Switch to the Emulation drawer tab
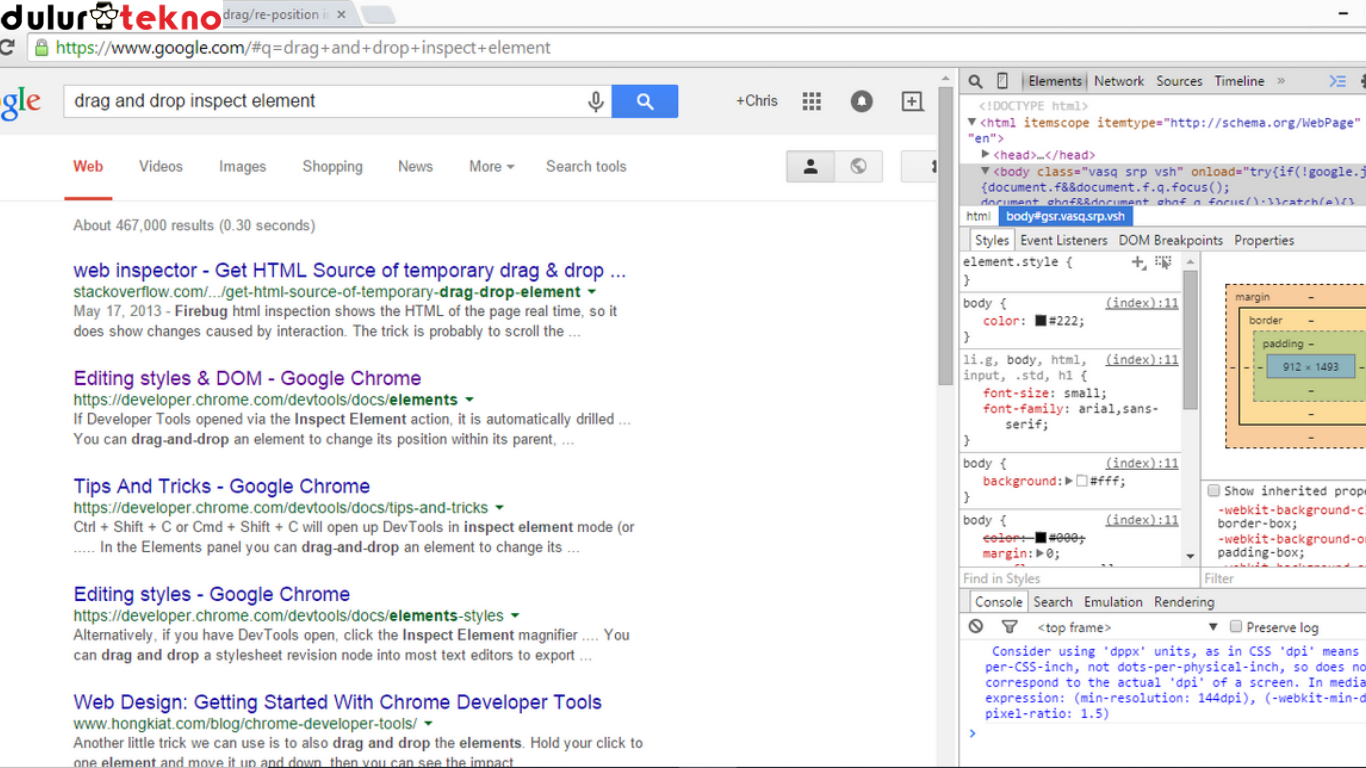 [1113, 602]
